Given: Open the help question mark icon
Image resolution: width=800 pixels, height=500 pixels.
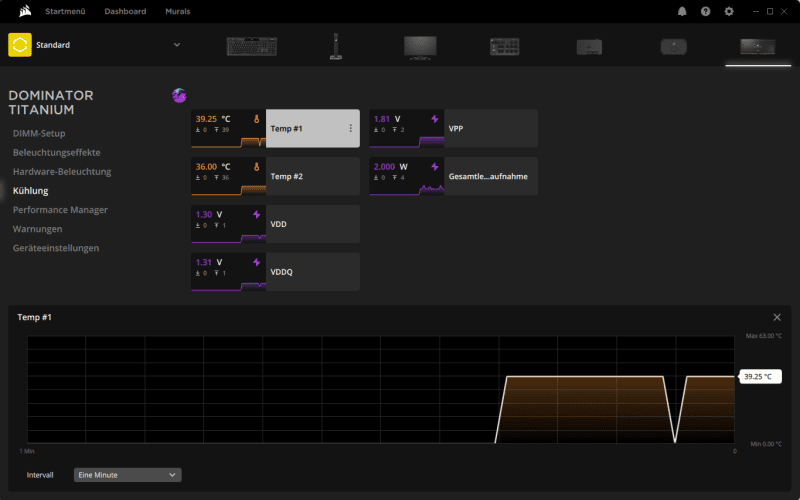Looking at the screenshot, I should coord(706,11).
